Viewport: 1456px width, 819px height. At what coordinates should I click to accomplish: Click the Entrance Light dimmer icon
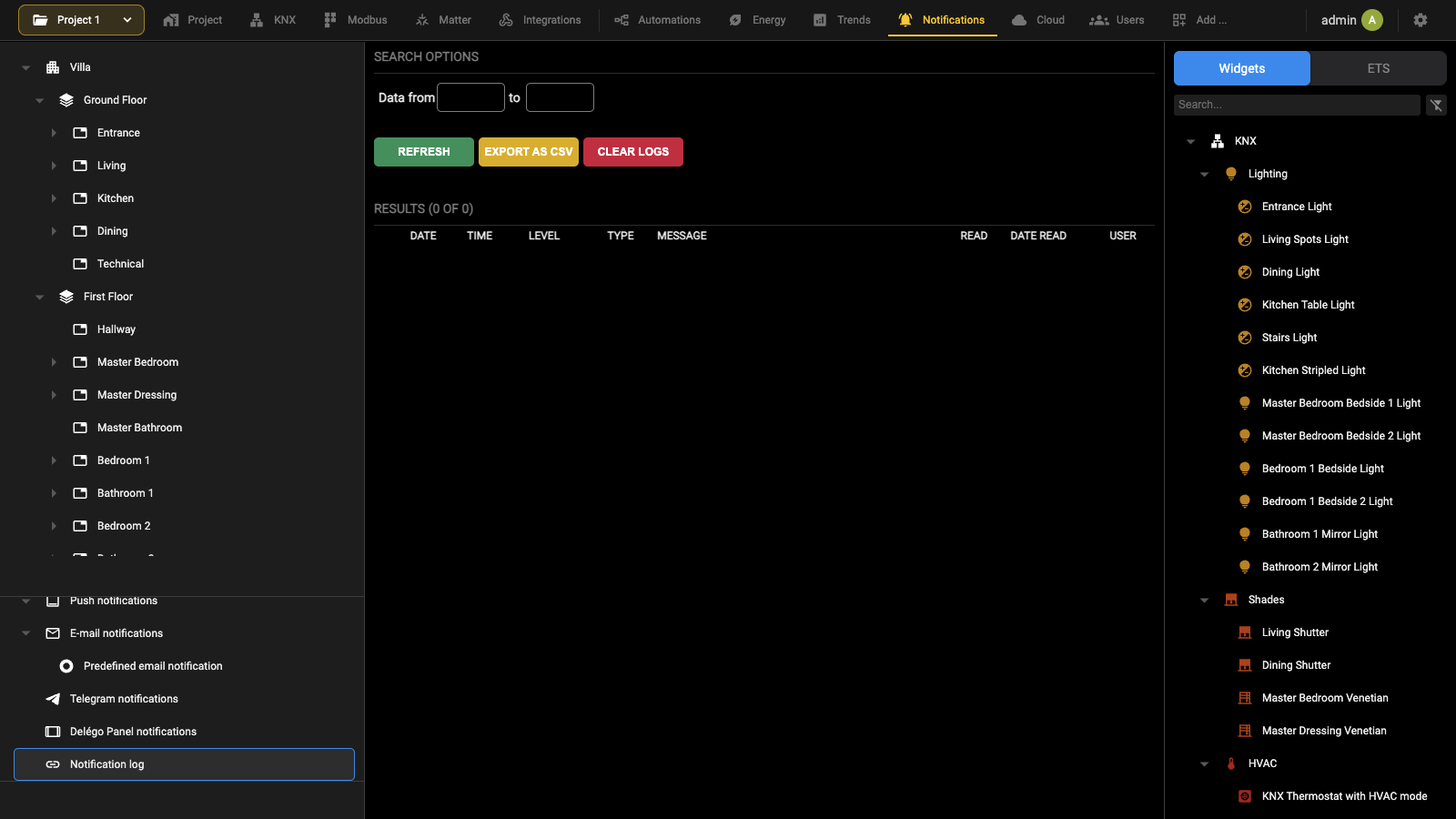[x=1245, y=207]
